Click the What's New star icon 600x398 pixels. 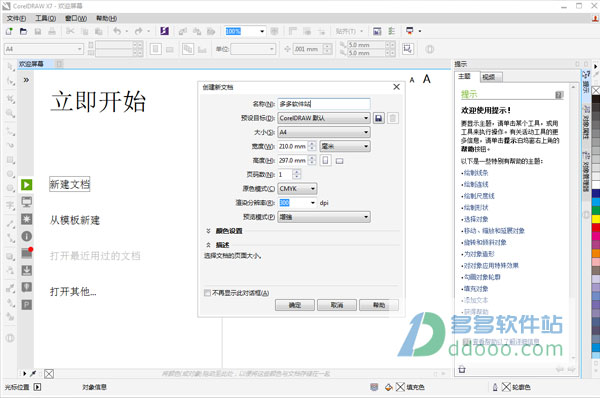pyautogui.click(x=26, y=219)
